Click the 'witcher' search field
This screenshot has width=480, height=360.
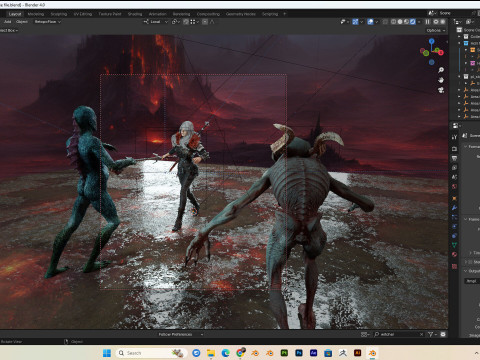coord(399,334)
